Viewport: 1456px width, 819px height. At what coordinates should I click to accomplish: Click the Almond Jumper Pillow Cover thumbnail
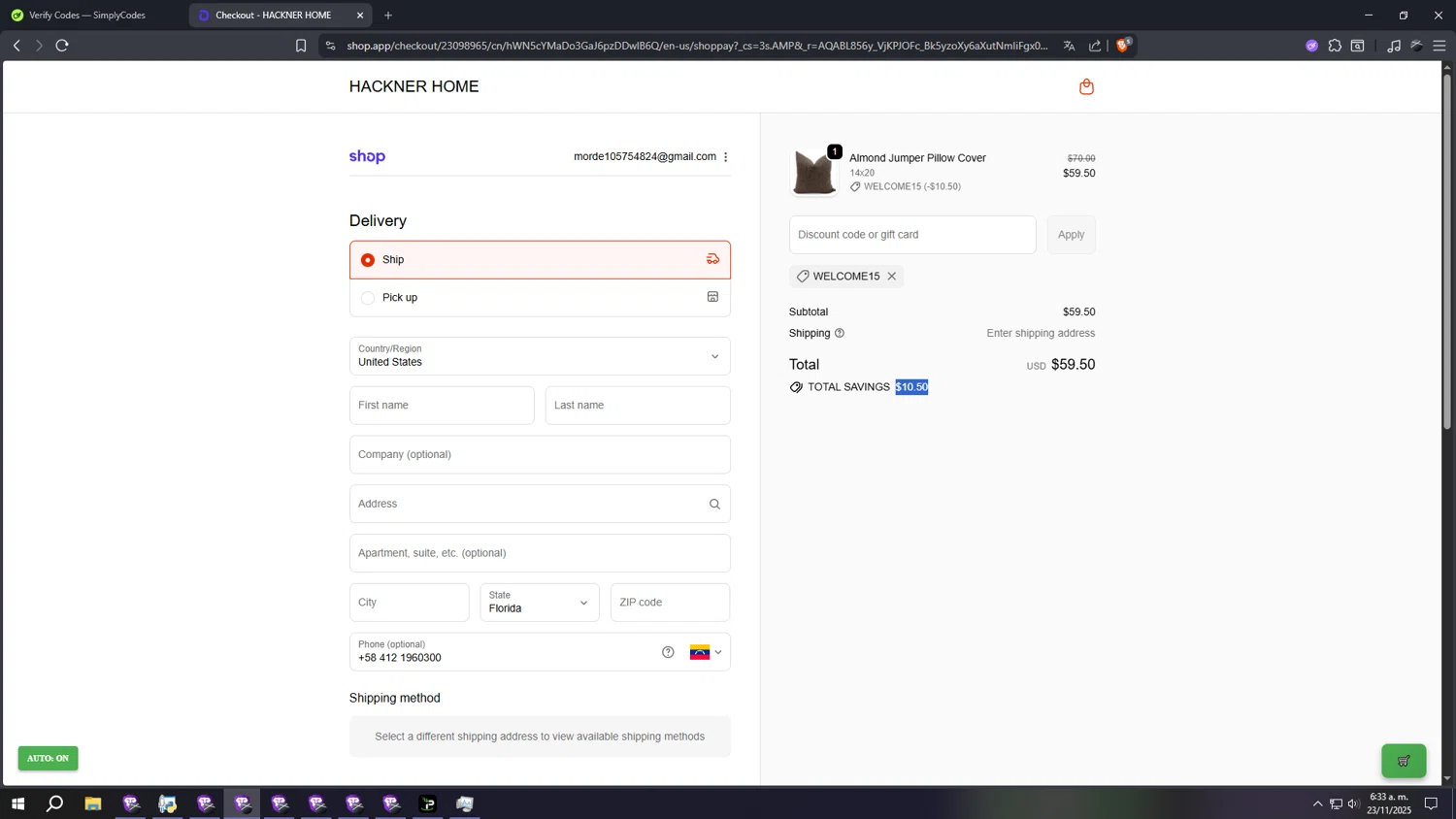tap(814, 172)
